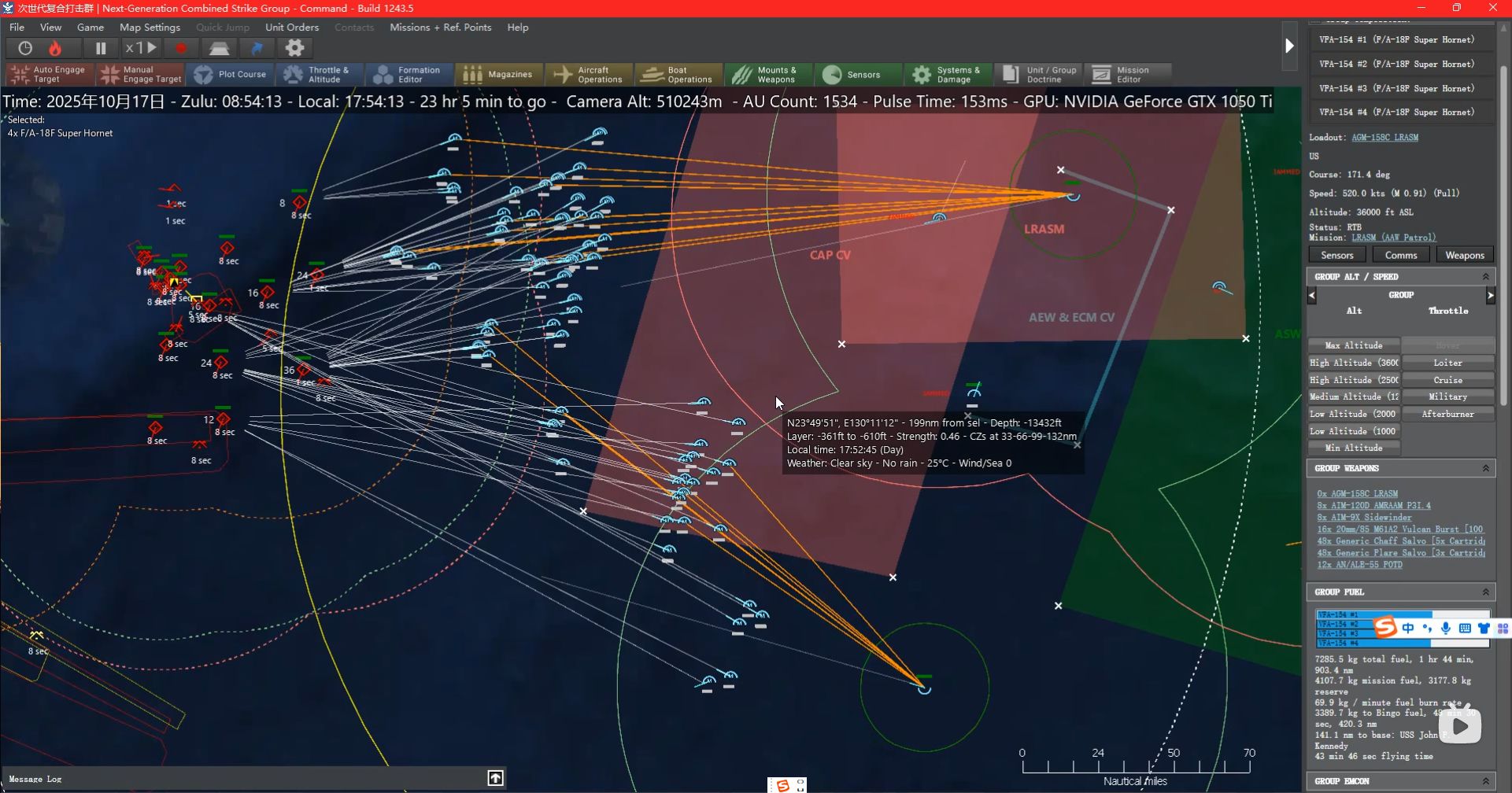Select Min Altitude preset
Viewport: 1512px width, 793px height.
point(1354,448)
